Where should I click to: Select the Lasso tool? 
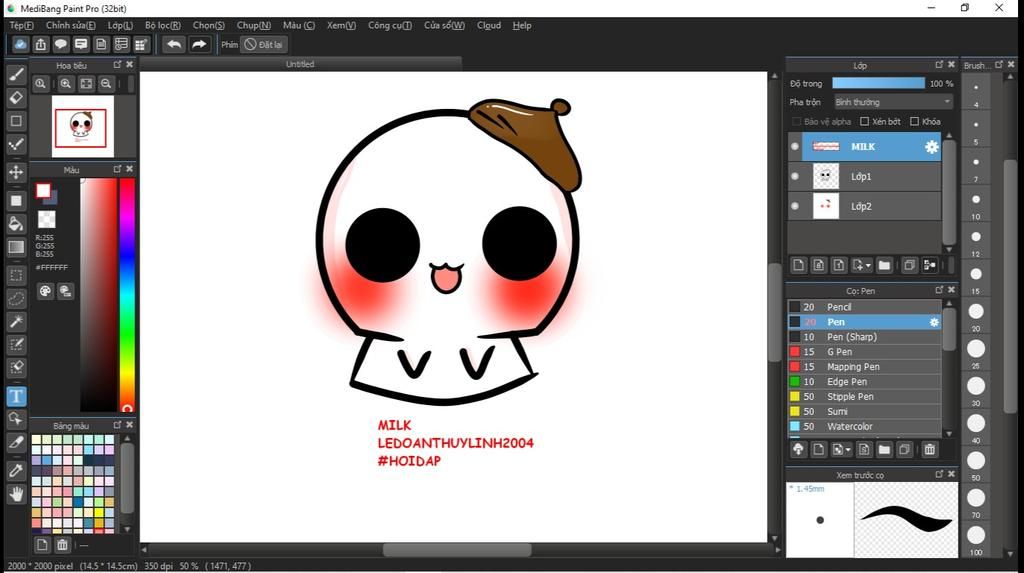point(16,299)
